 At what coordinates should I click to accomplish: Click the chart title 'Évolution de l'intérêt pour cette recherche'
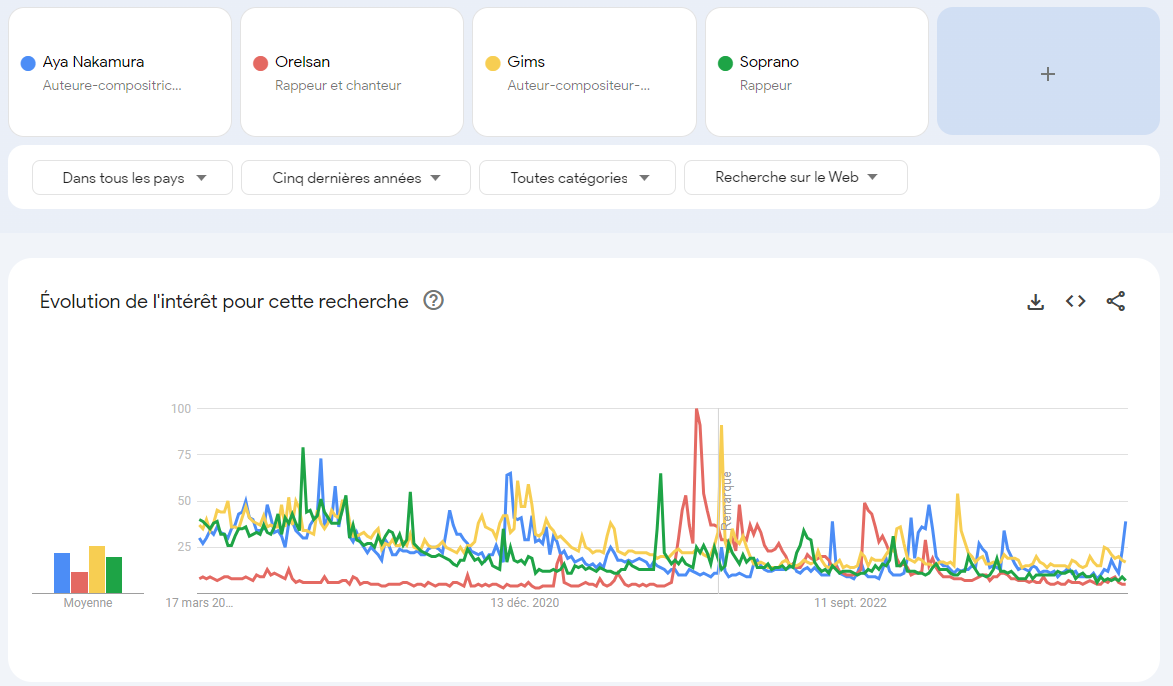click(224, 301)
